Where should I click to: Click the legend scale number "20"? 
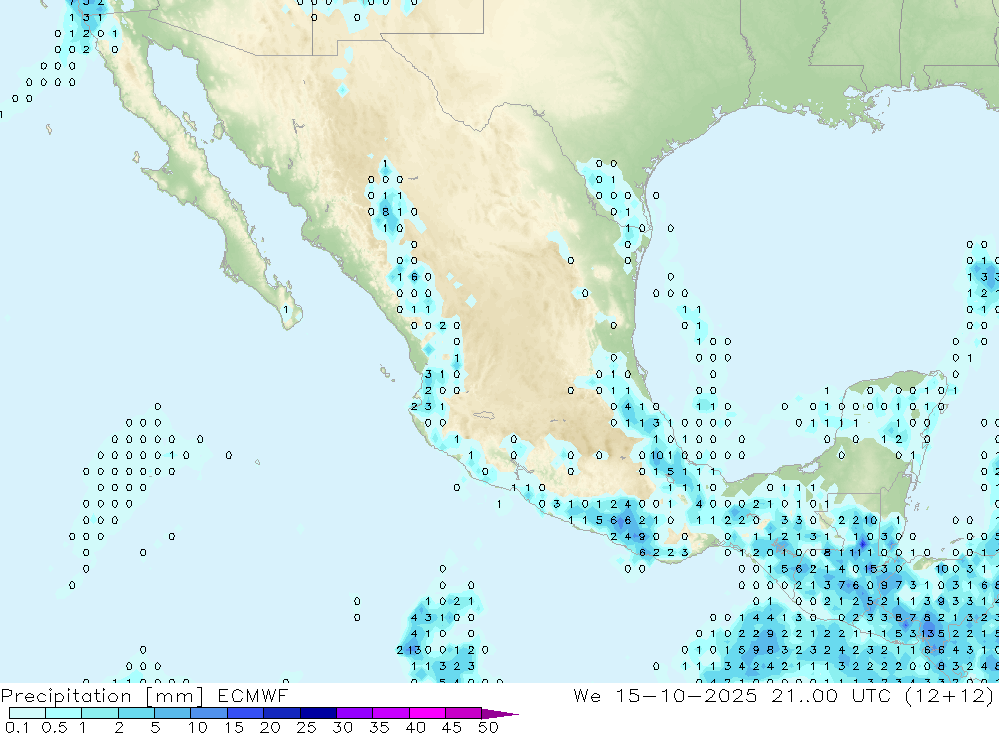[x=270, y=727]
